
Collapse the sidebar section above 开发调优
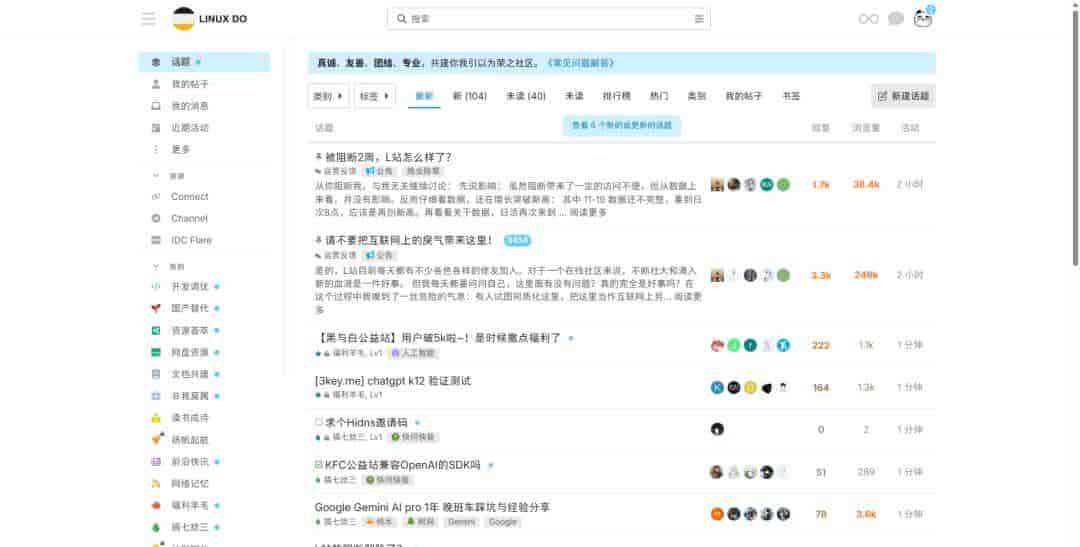[156, 267]
